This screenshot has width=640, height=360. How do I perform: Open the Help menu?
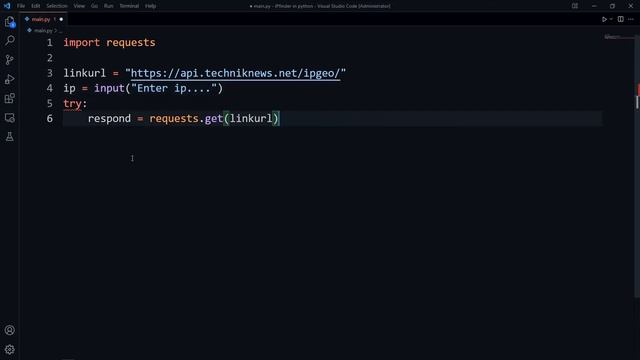click(151, 6)
